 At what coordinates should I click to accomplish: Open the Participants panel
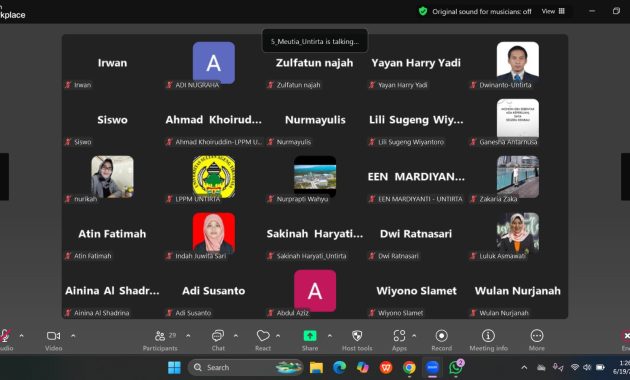coord(160,340)
